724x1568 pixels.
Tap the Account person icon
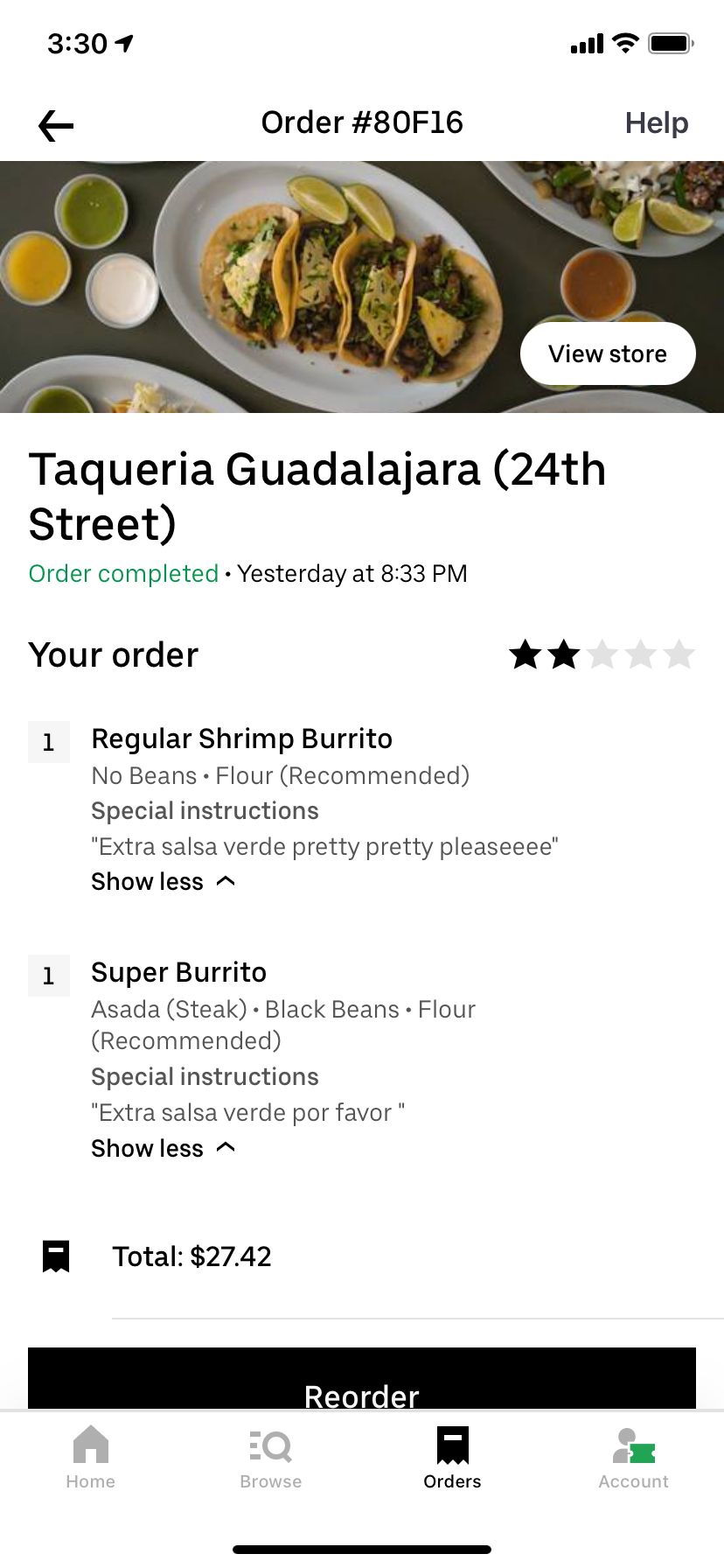633,1446
